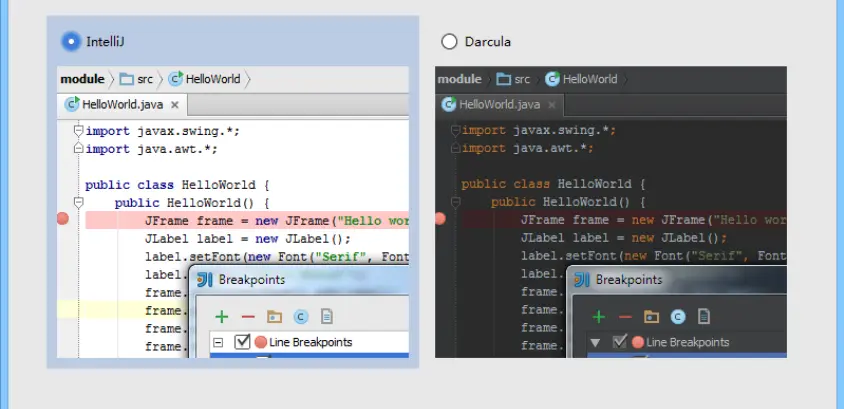Click HelloWorld breadcrumb label in IntelliJ preview
Screen dimensions: 844x409
pos(213,79)
